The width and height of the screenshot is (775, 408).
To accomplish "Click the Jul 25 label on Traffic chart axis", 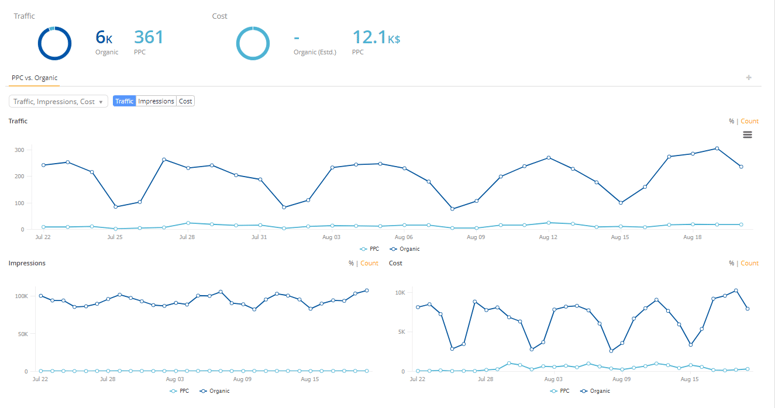I will (x=115, y=237).
